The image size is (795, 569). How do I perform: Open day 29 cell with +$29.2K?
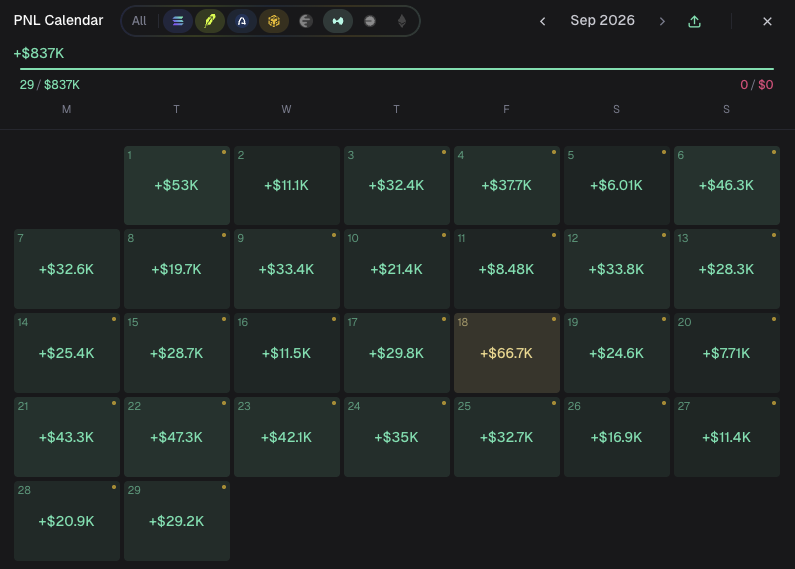tap(177, 521)
